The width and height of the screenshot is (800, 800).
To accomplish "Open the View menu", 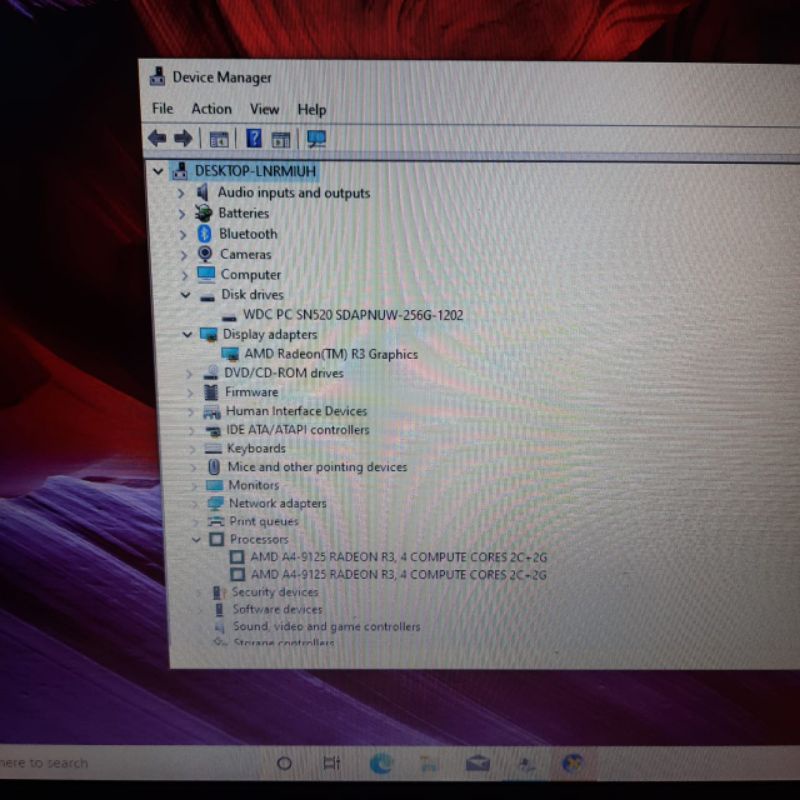I will (x=264, y=109).
